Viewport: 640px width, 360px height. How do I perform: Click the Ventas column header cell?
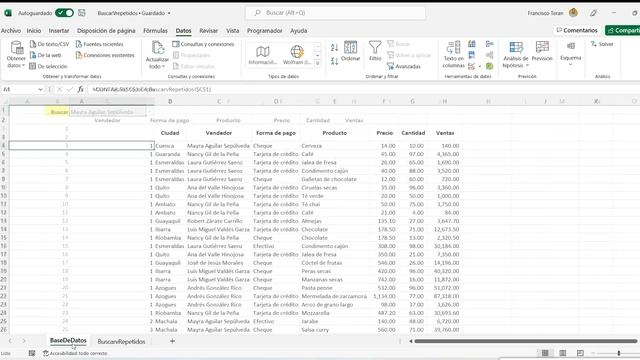pos(445,133)
